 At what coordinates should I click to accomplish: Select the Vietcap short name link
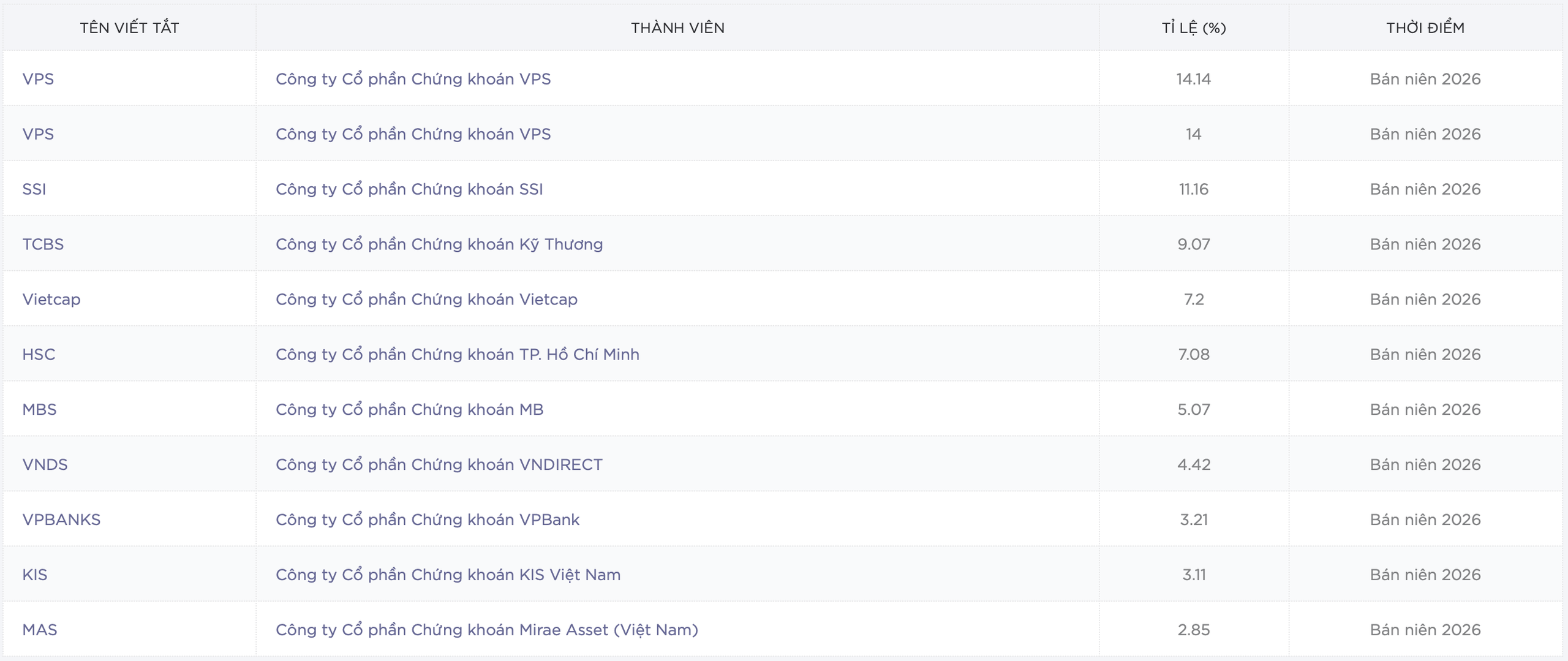51,299
